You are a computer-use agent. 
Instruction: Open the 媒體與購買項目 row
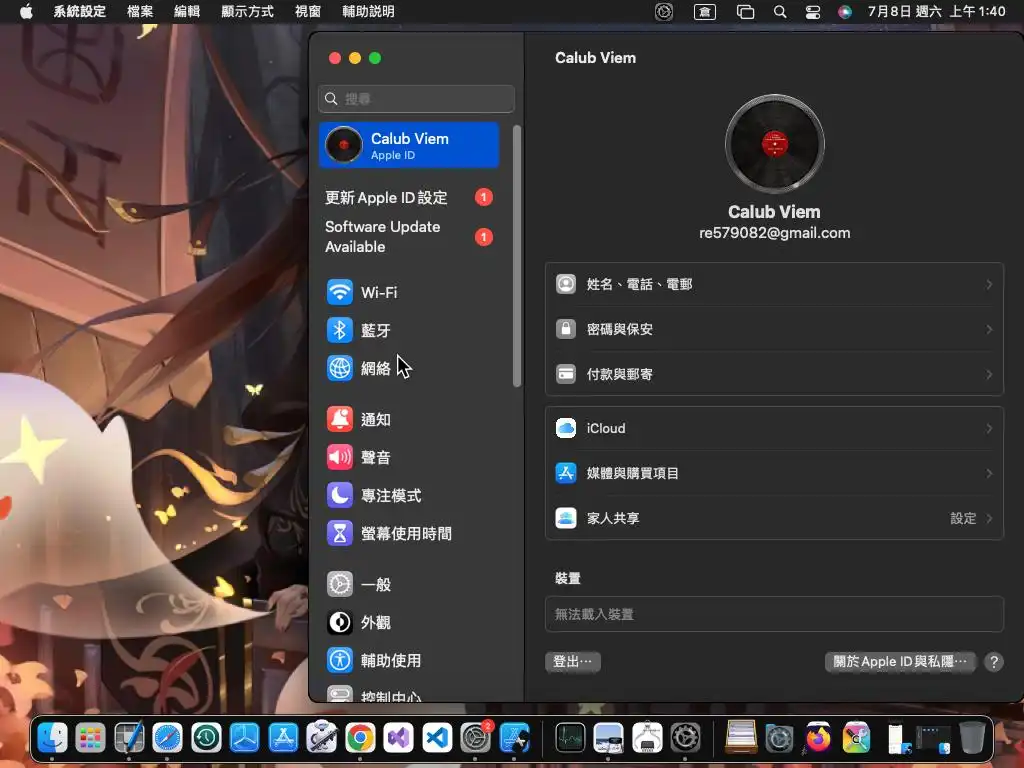click(x=774, y=473)
